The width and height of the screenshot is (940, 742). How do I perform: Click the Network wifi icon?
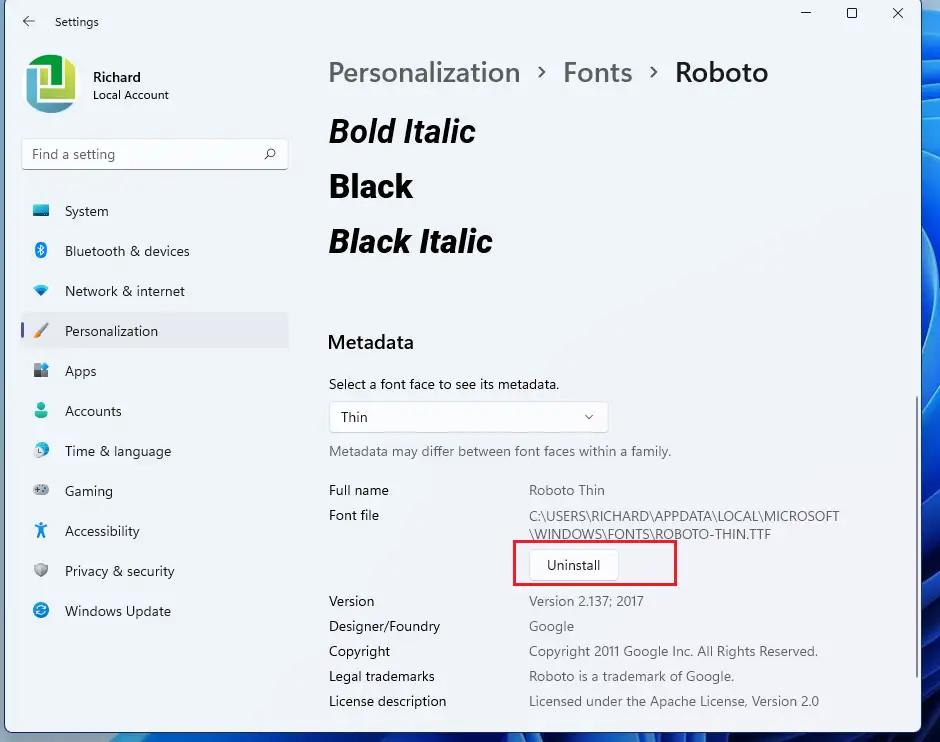coord(41,291)
